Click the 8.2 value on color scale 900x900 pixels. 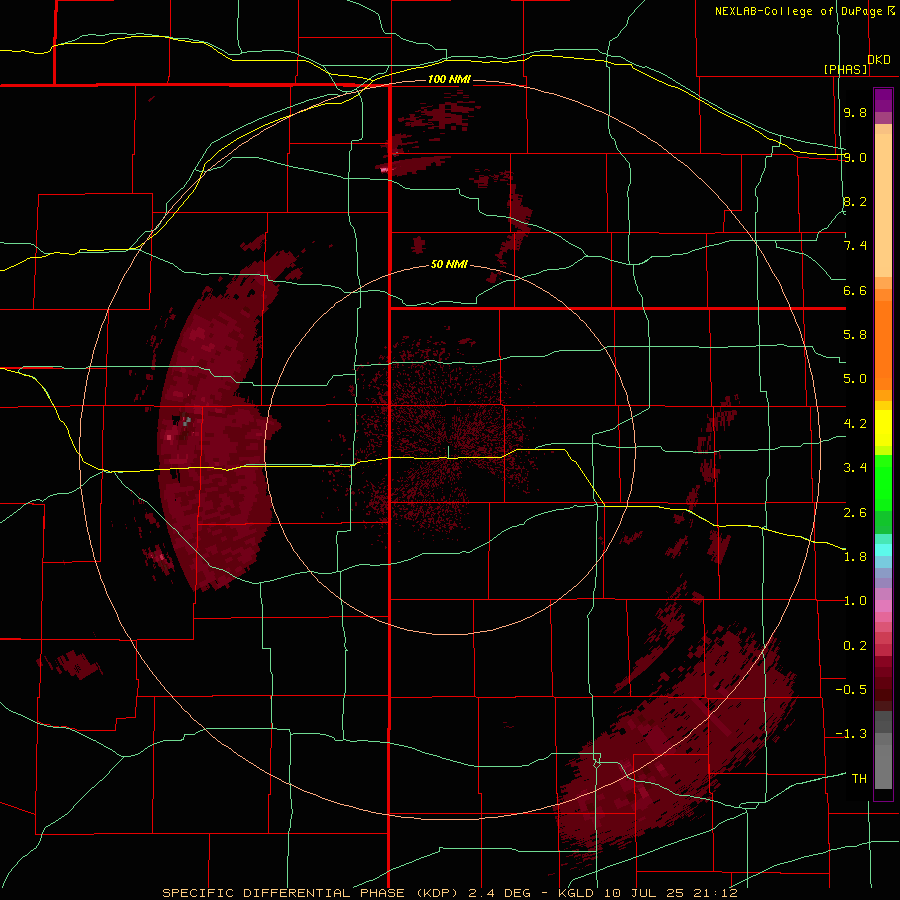click(x=855, y=201)
